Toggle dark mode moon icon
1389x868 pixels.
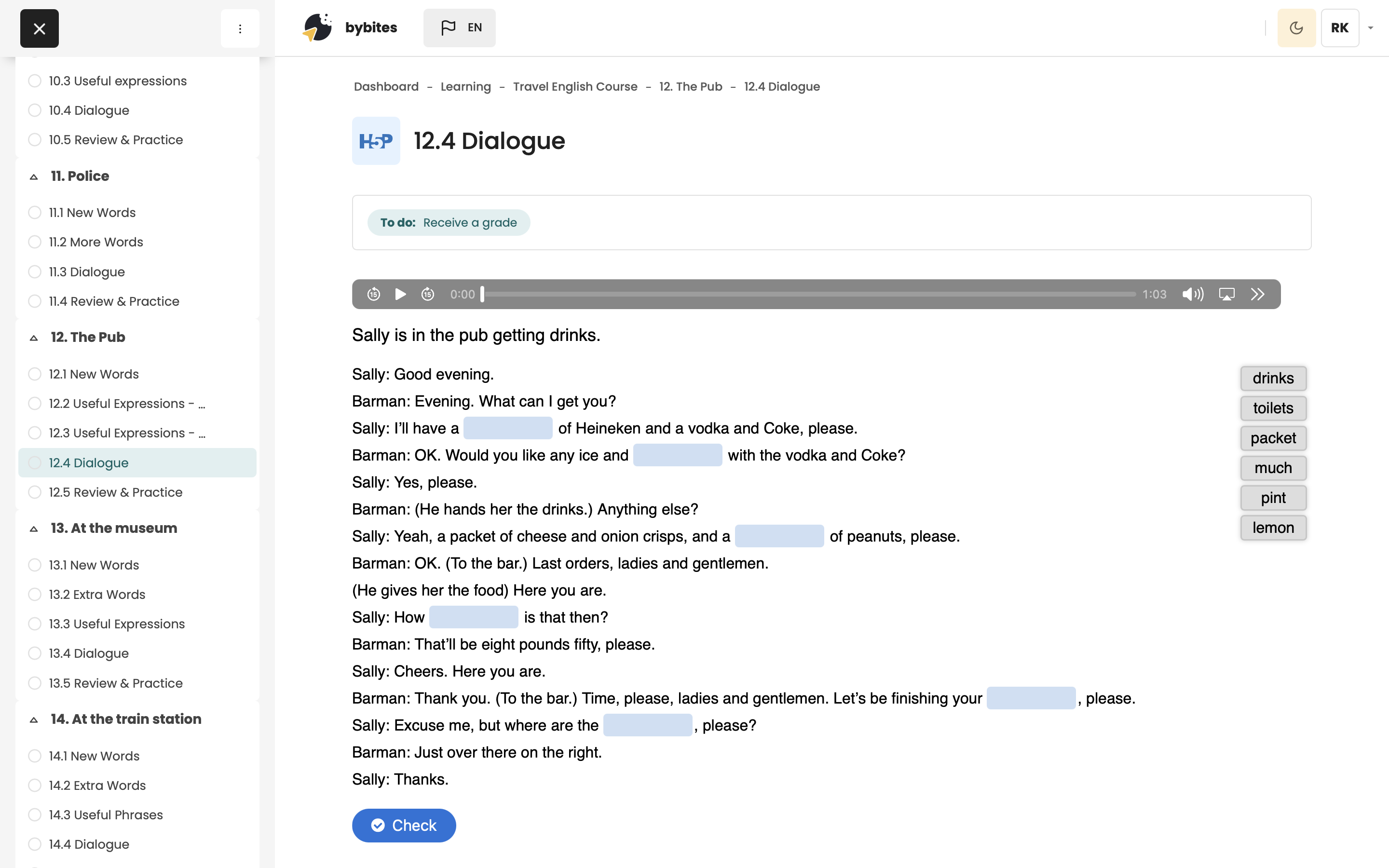coord(1296,28)
